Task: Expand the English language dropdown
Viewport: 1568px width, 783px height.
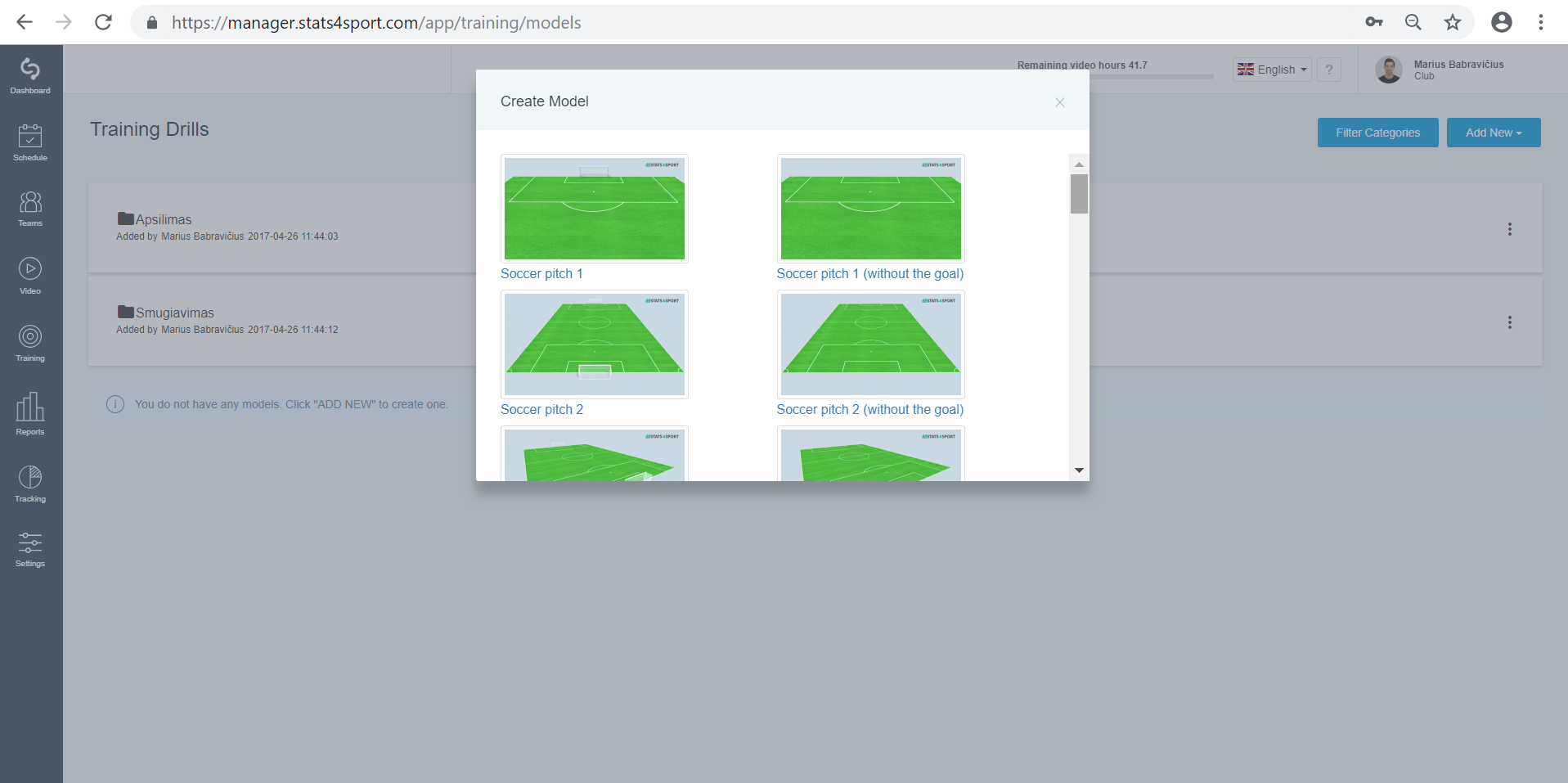Action: pyautogui.click(x=1272, y=70)
